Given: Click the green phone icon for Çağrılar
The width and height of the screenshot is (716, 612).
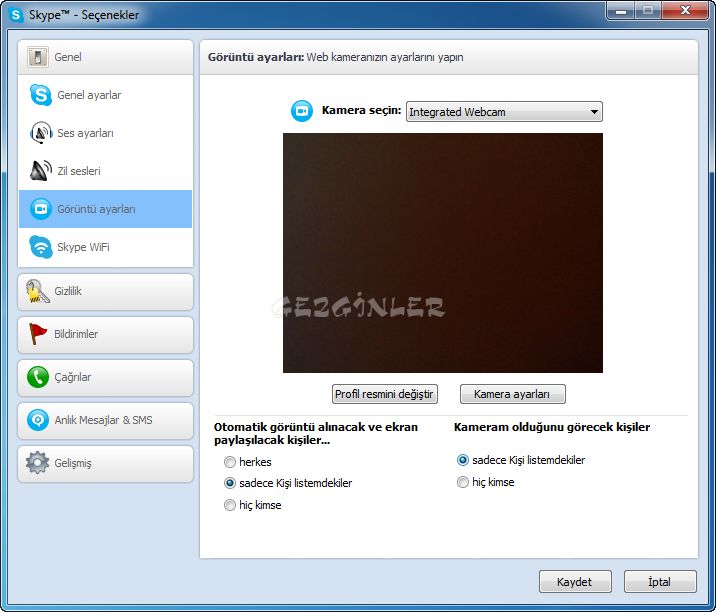Looking at the screenshot, I should (37, 377).
